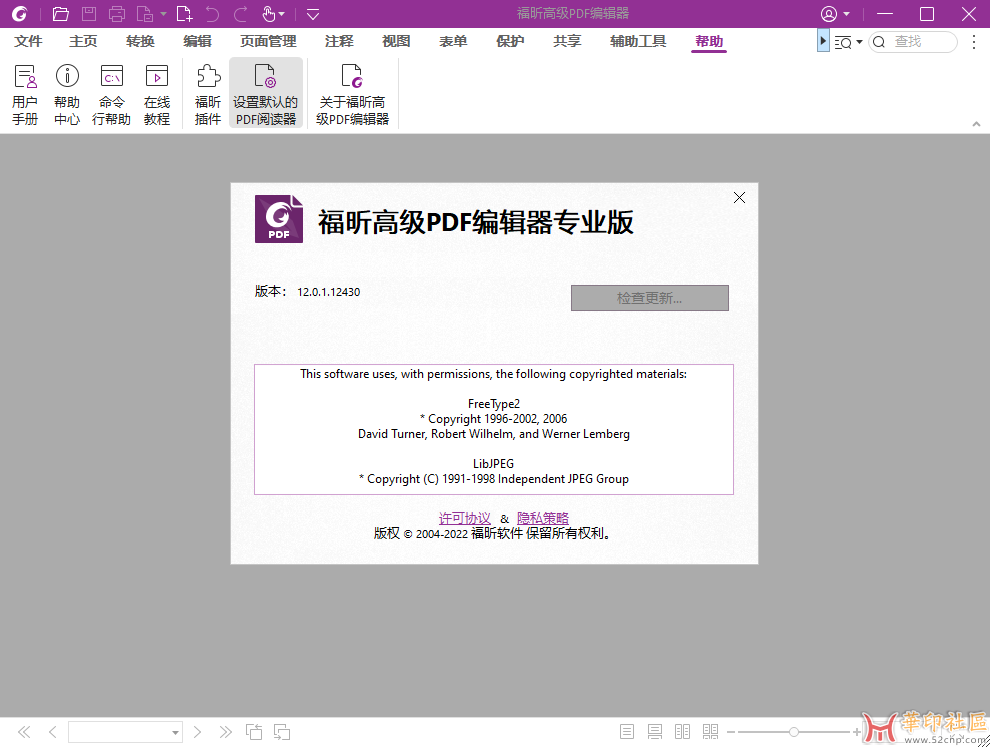Switch to the 表单 tab
Viewport: 990px width, 747px height.
click(x=453, y=41)
